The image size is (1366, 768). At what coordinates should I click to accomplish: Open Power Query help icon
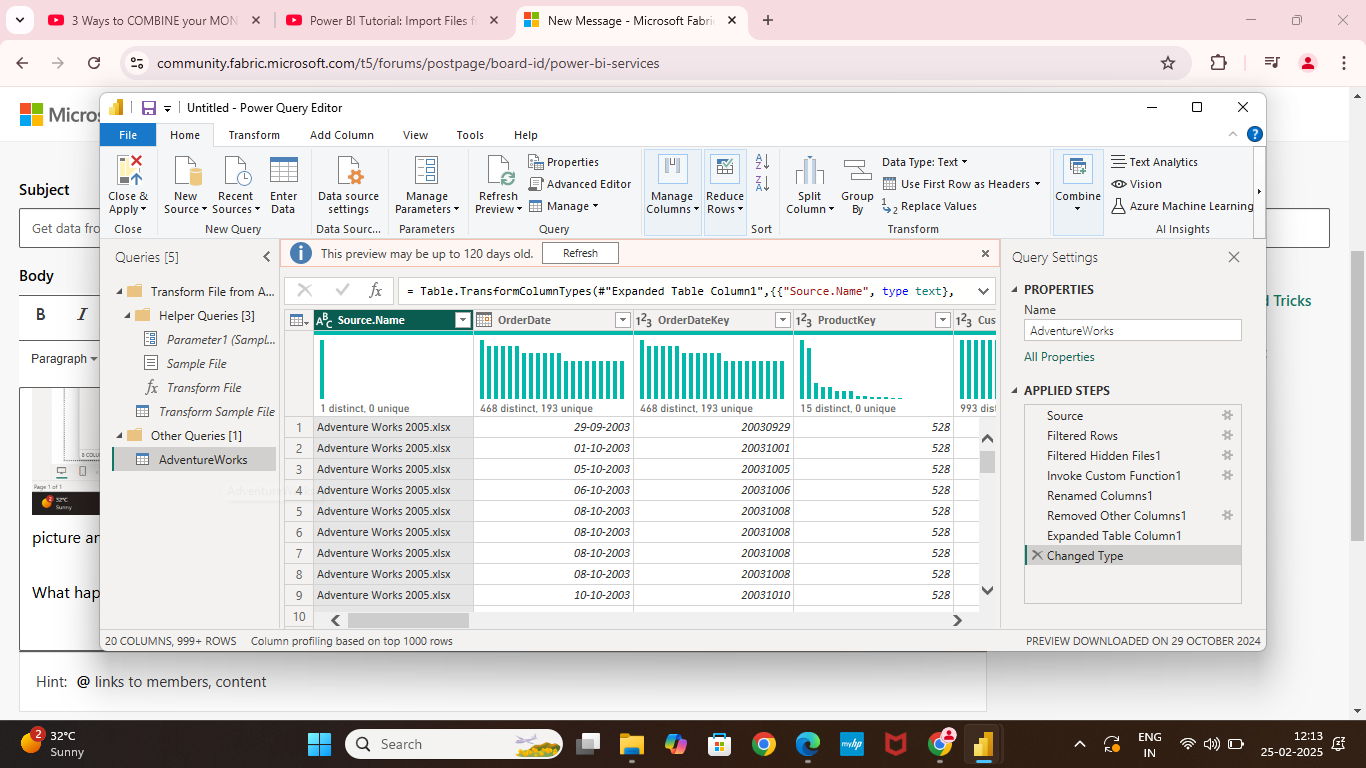(x=1254, y=134)
